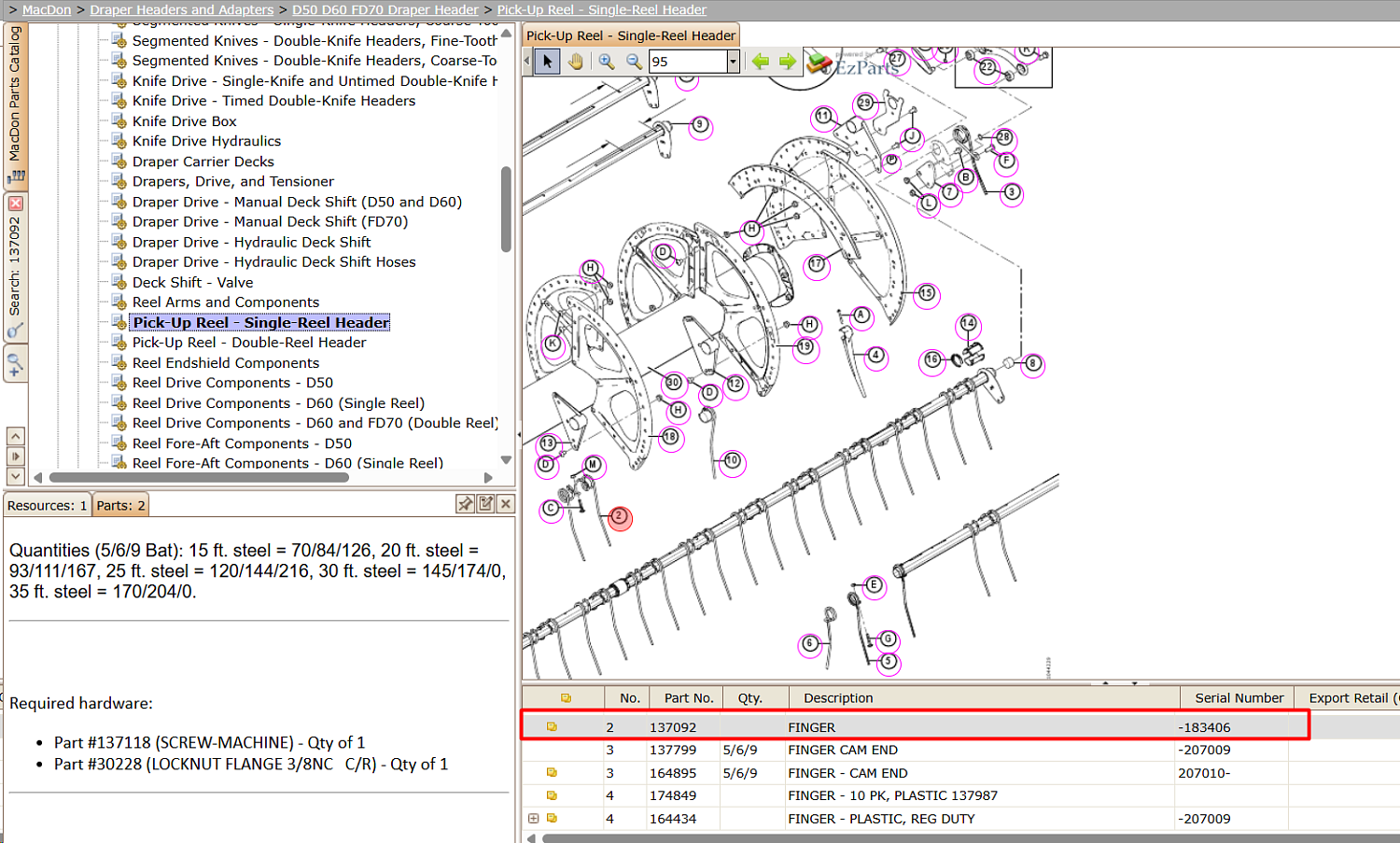Sort parts table by Part No. column
This screenshot has height=843, width=1400.
pos(689,698)
